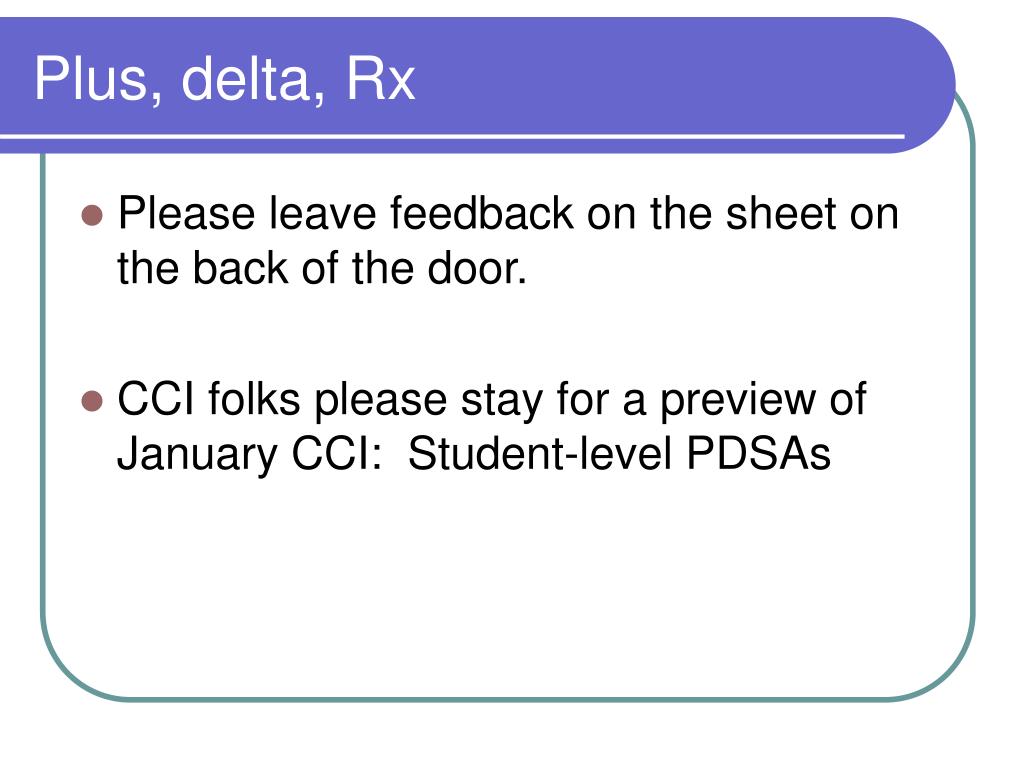1024x768 pixels.
Task: Click the line 'January CCI: Student-level PDSAs'
Action: coord(474,454)
